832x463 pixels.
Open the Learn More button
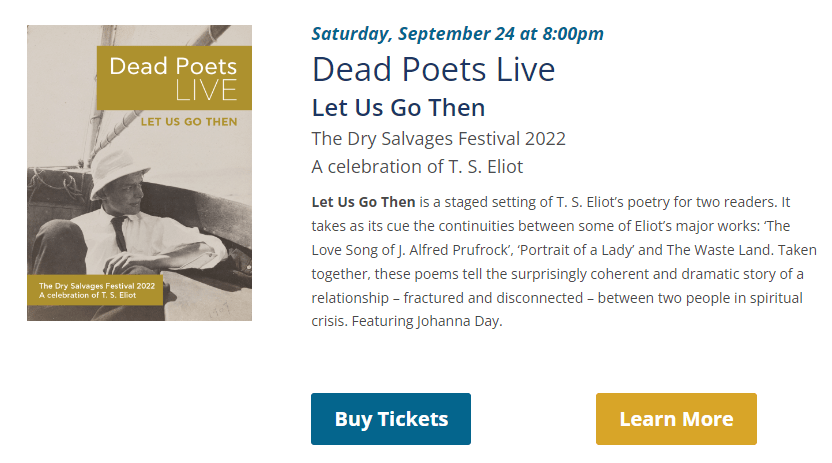pyautogui.click(x=676, y=419)
